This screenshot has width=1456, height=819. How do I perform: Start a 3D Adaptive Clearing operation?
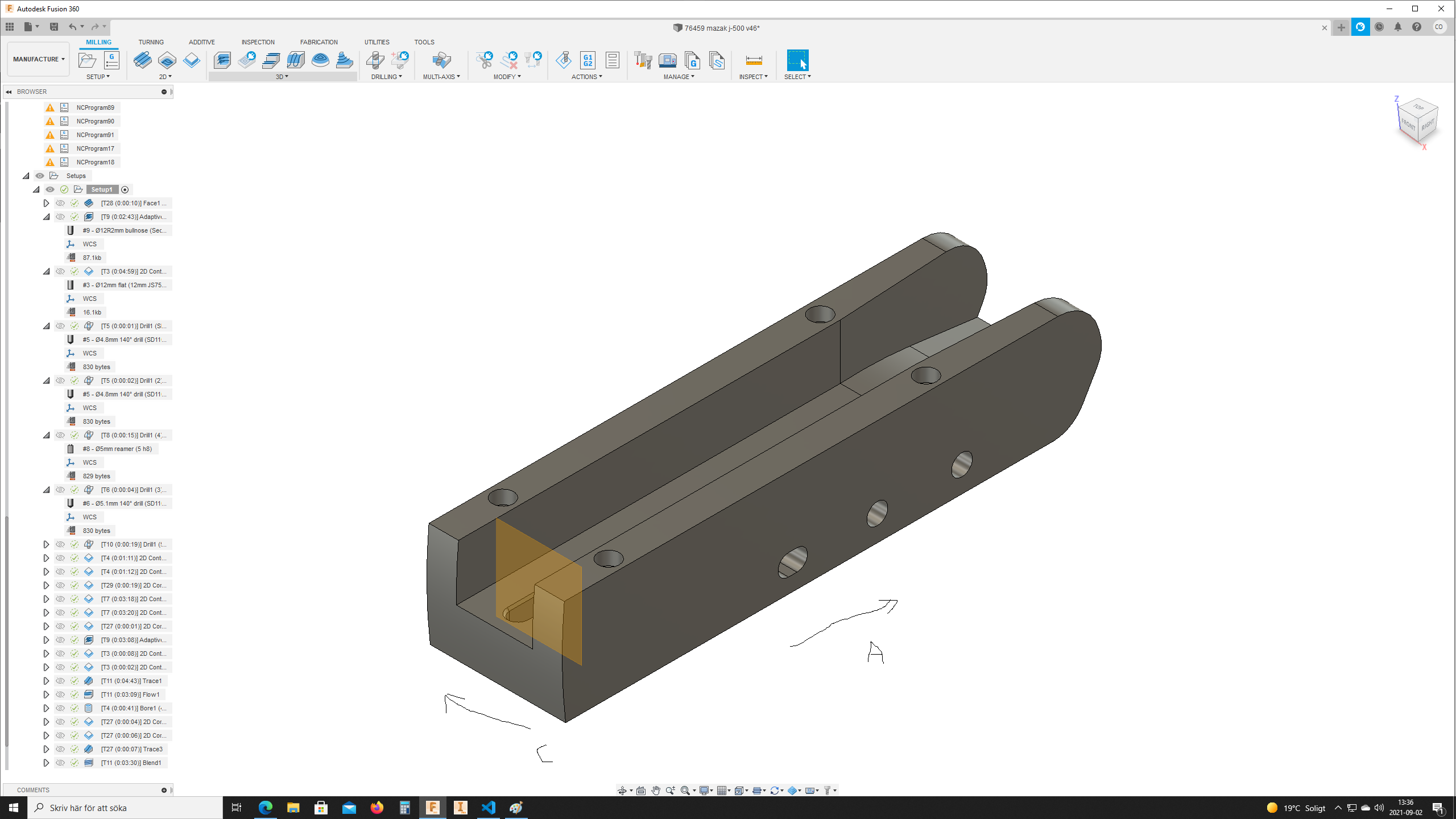[222, 60]
